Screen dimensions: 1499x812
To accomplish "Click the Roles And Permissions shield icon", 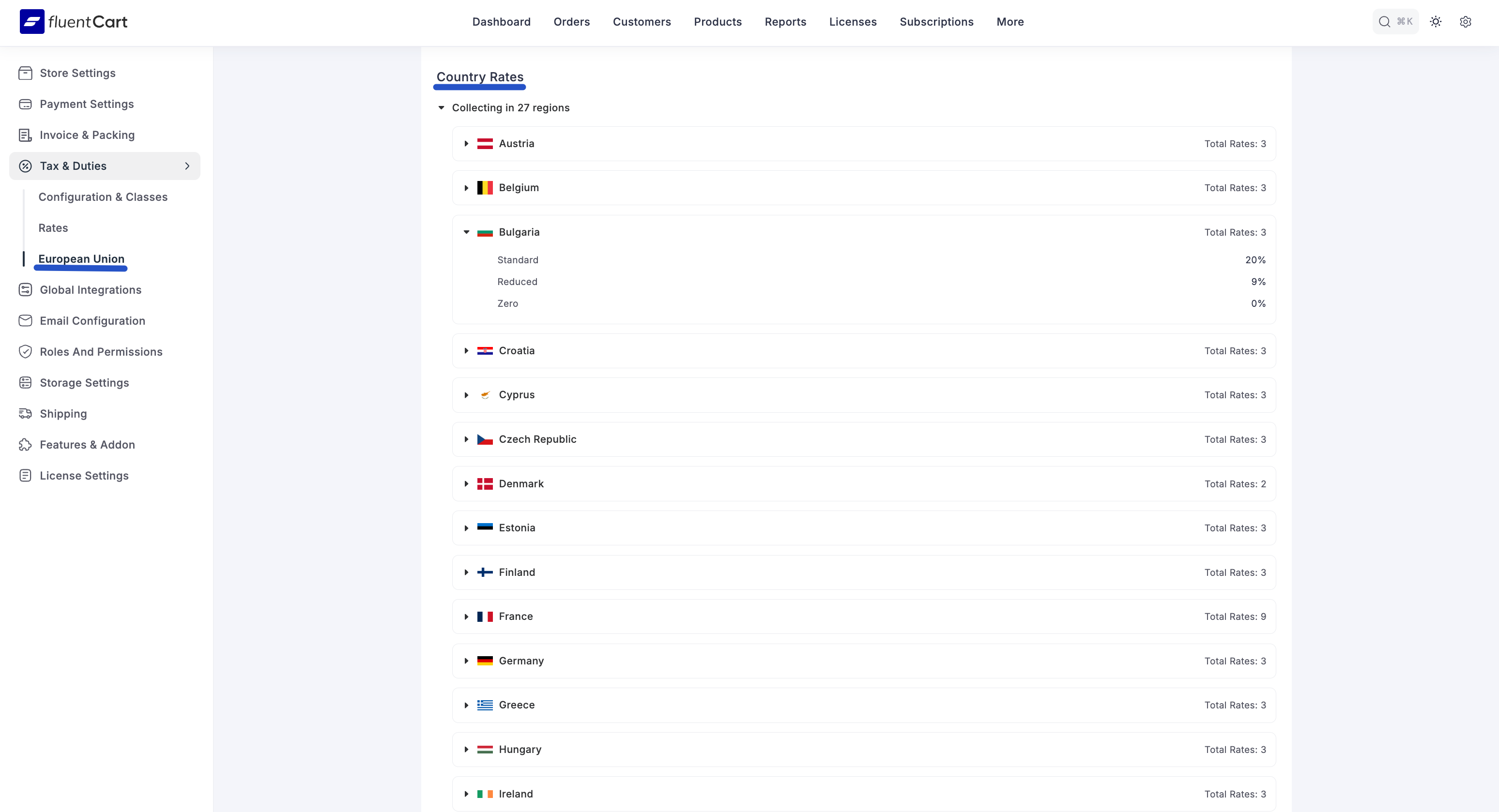I will pos(25,351).
